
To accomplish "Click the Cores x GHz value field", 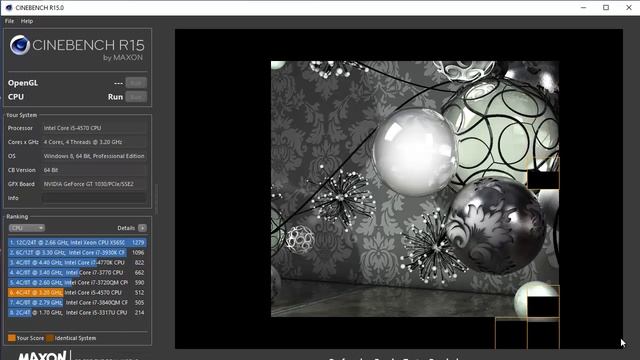I will (x=94, y=142).
